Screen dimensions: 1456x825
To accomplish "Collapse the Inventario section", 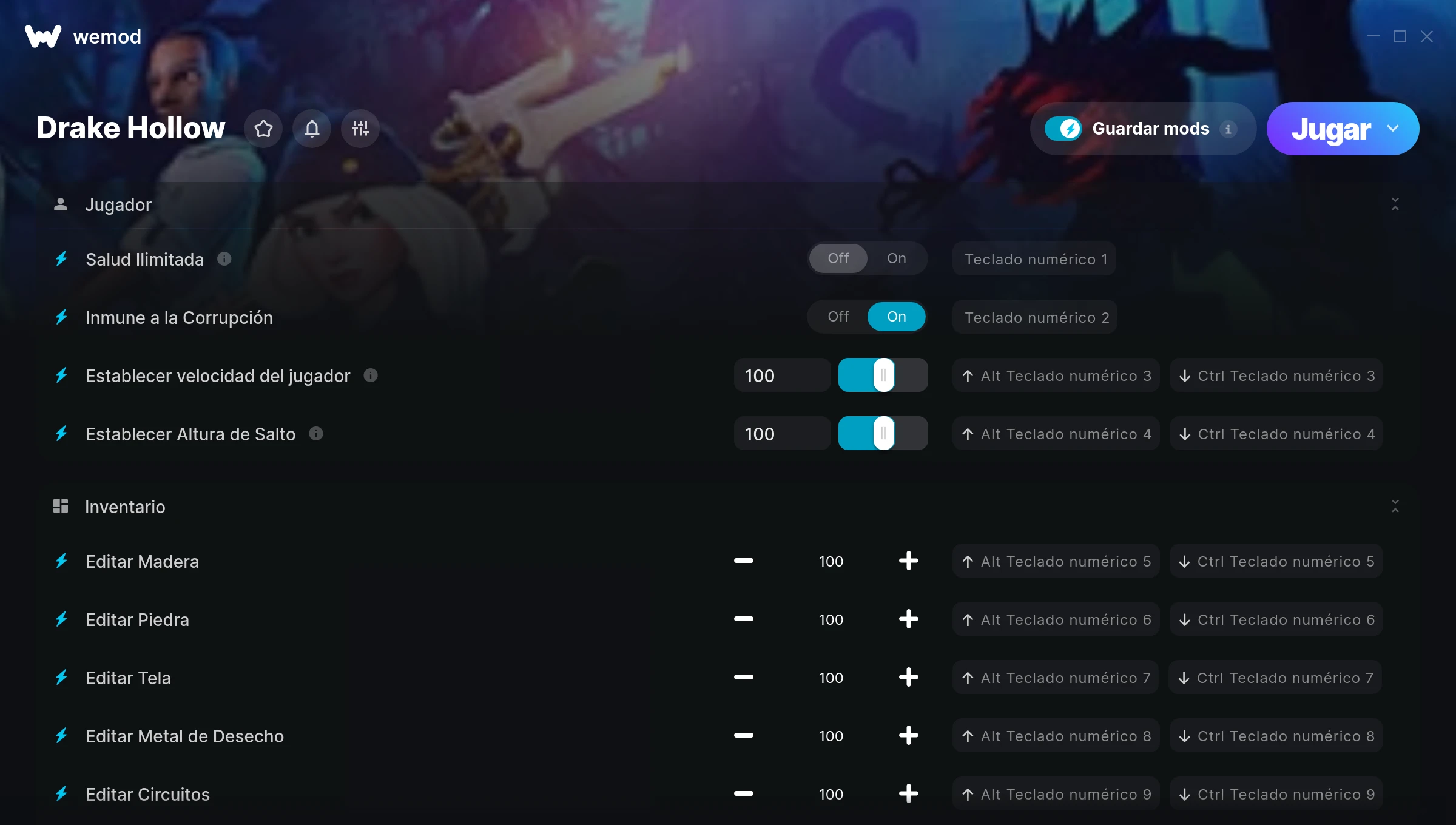I will (x=1395, y=507).
